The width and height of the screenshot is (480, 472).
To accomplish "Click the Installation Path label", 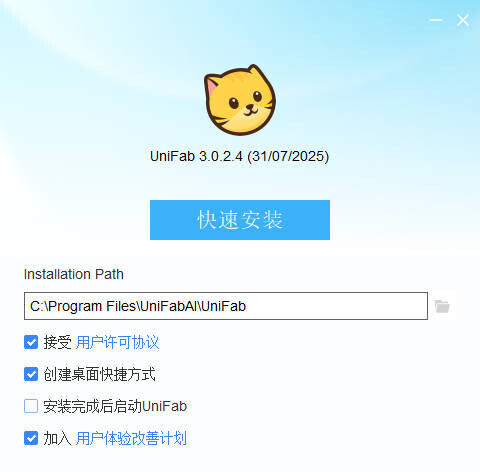I will [74, 274].
